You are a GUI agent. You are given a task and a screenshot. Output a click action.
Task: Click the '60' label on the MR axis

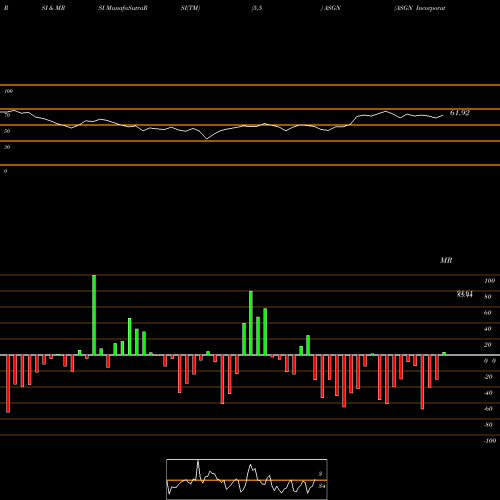coord(488,313)
